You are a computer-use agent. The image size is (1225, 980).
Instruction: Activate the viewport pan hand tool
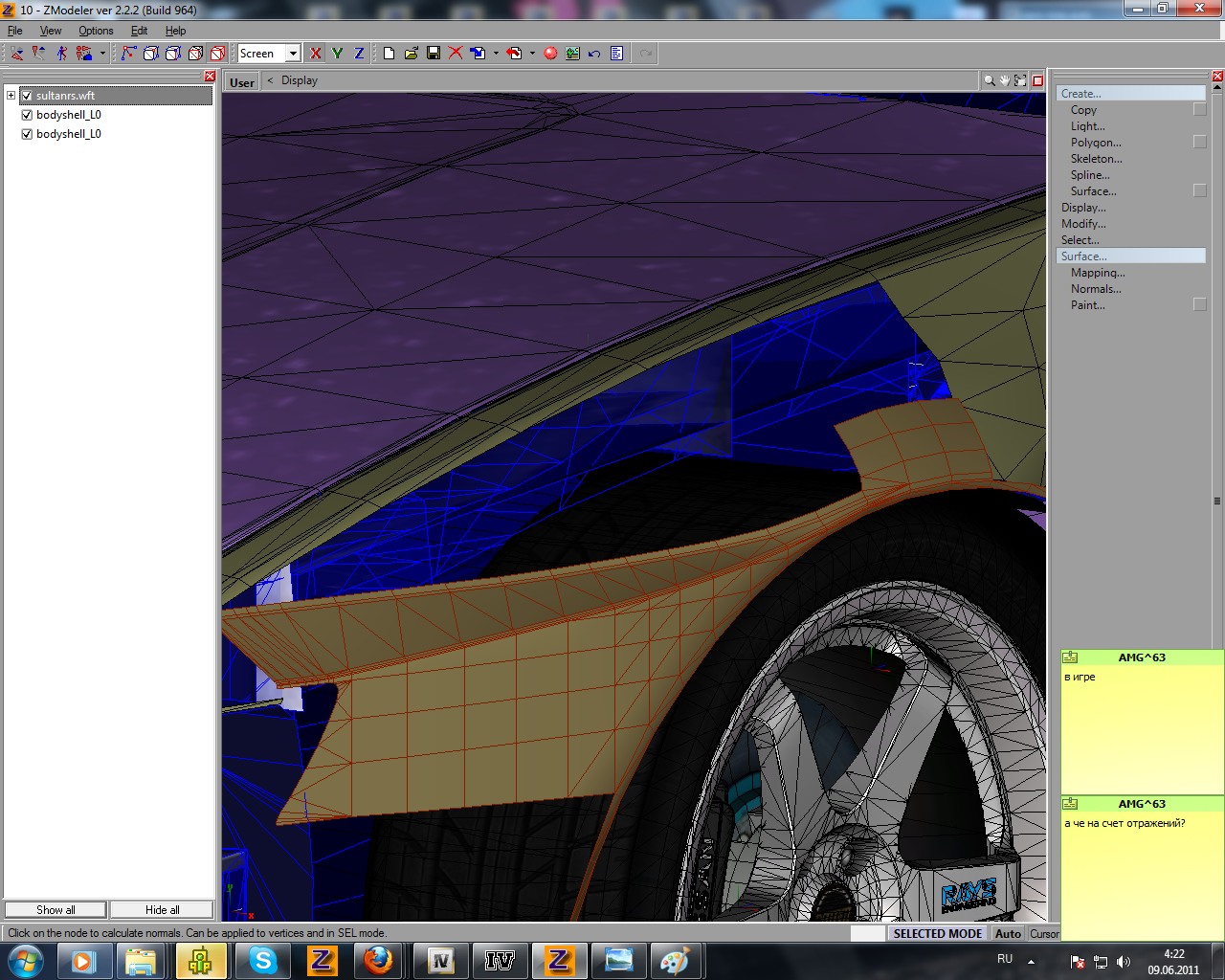coord(1005,80)
